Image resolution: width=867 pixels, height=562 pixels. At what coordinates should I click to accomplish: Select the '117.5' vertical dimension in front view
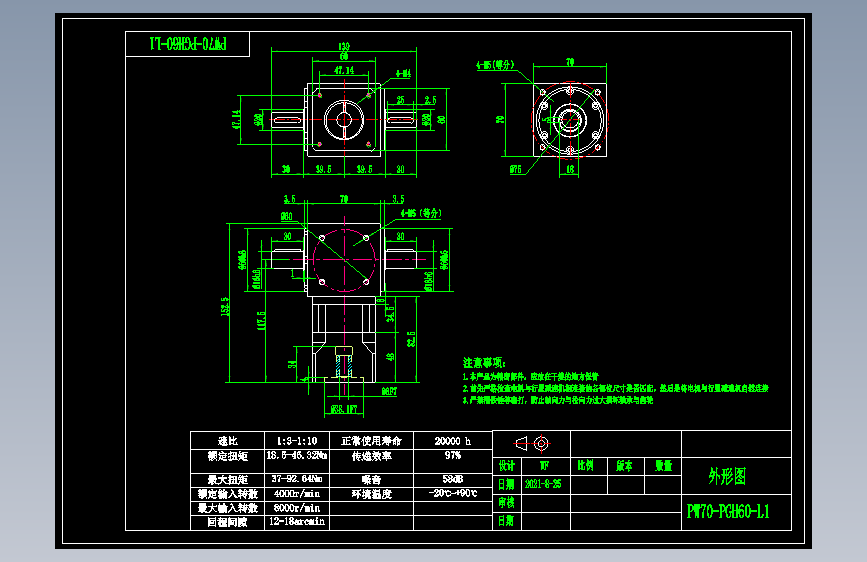(x=261, y=321)
